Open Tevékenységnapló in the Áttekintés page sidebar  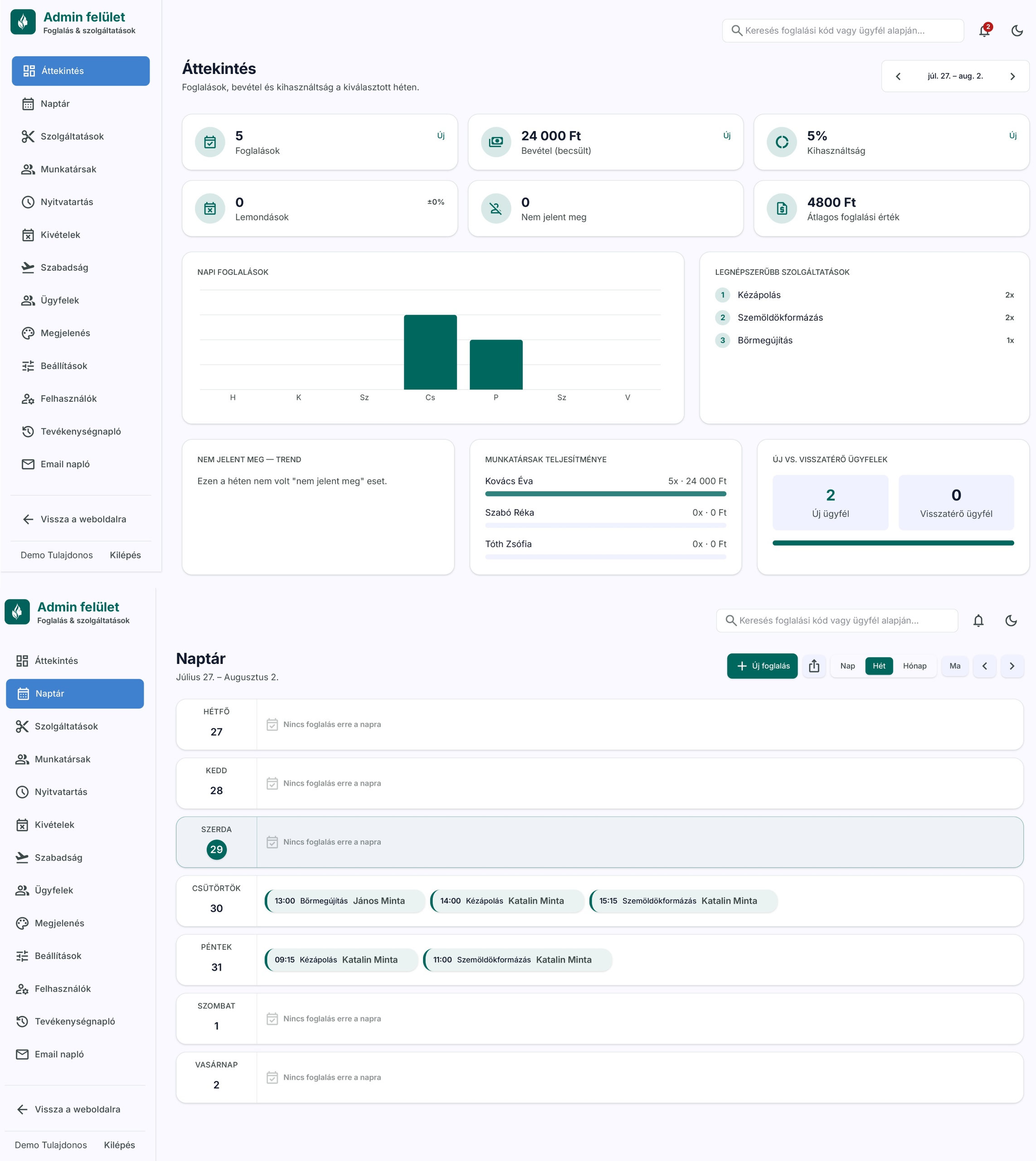click(81, 432)
